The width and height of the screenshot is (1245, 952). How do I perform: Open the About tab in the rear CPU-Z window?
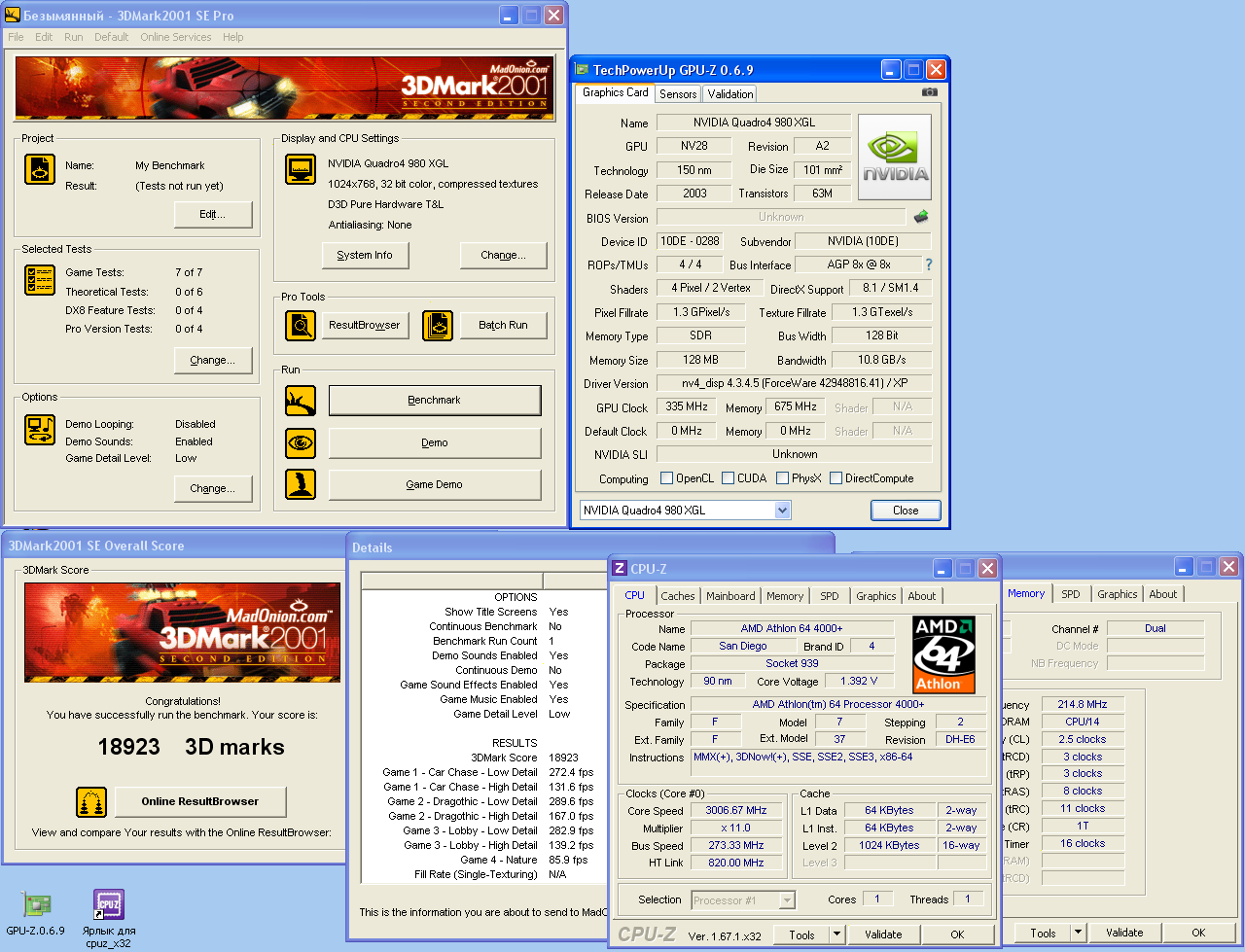[x=1163, y=594]
